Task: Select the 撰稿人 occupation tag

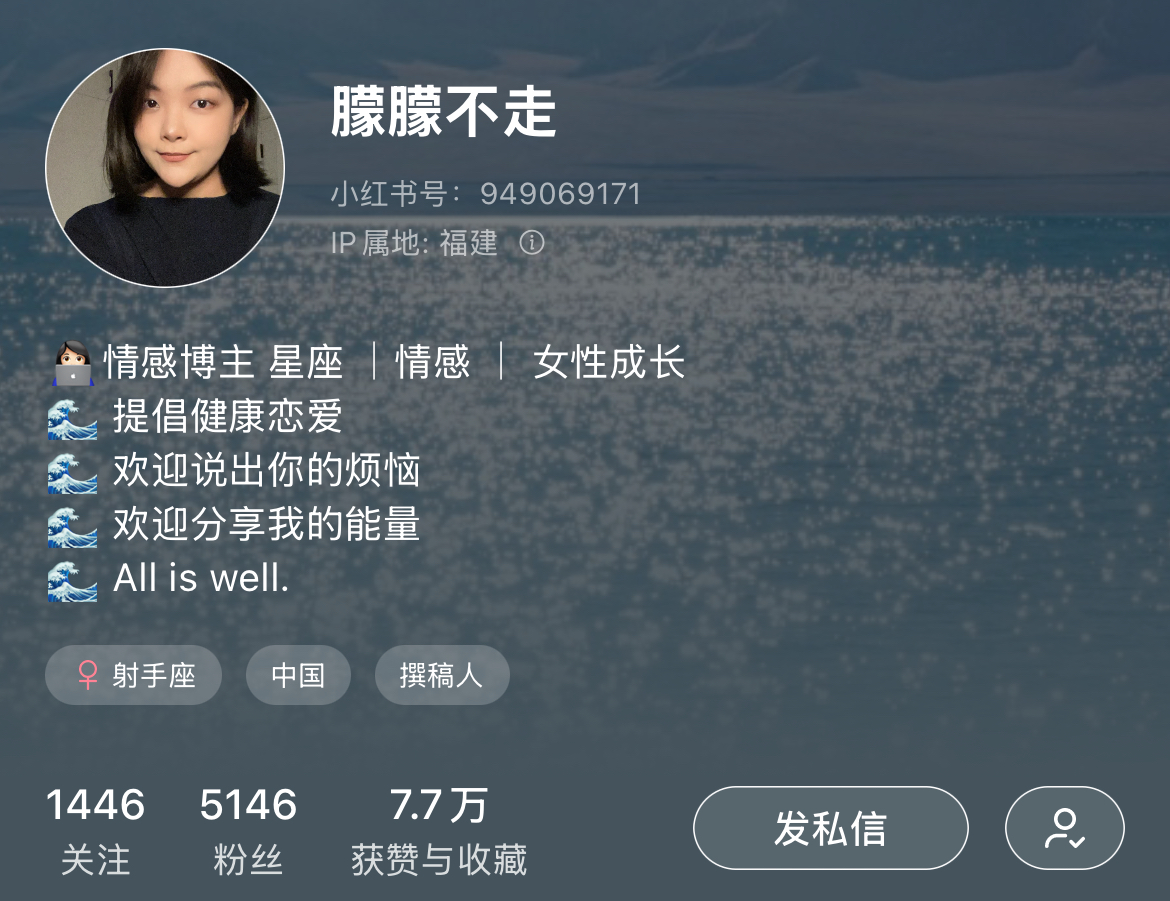Action: tap(442, 675)
